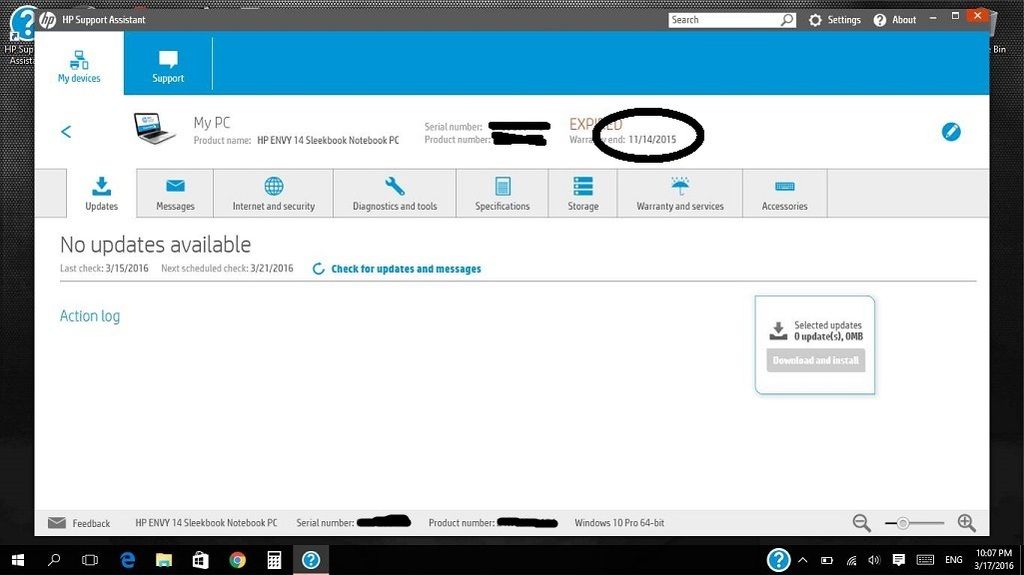Viewport: 1024px width, 575px height.
Task: Click the "No updates available" heading
Action: [155, 244]
